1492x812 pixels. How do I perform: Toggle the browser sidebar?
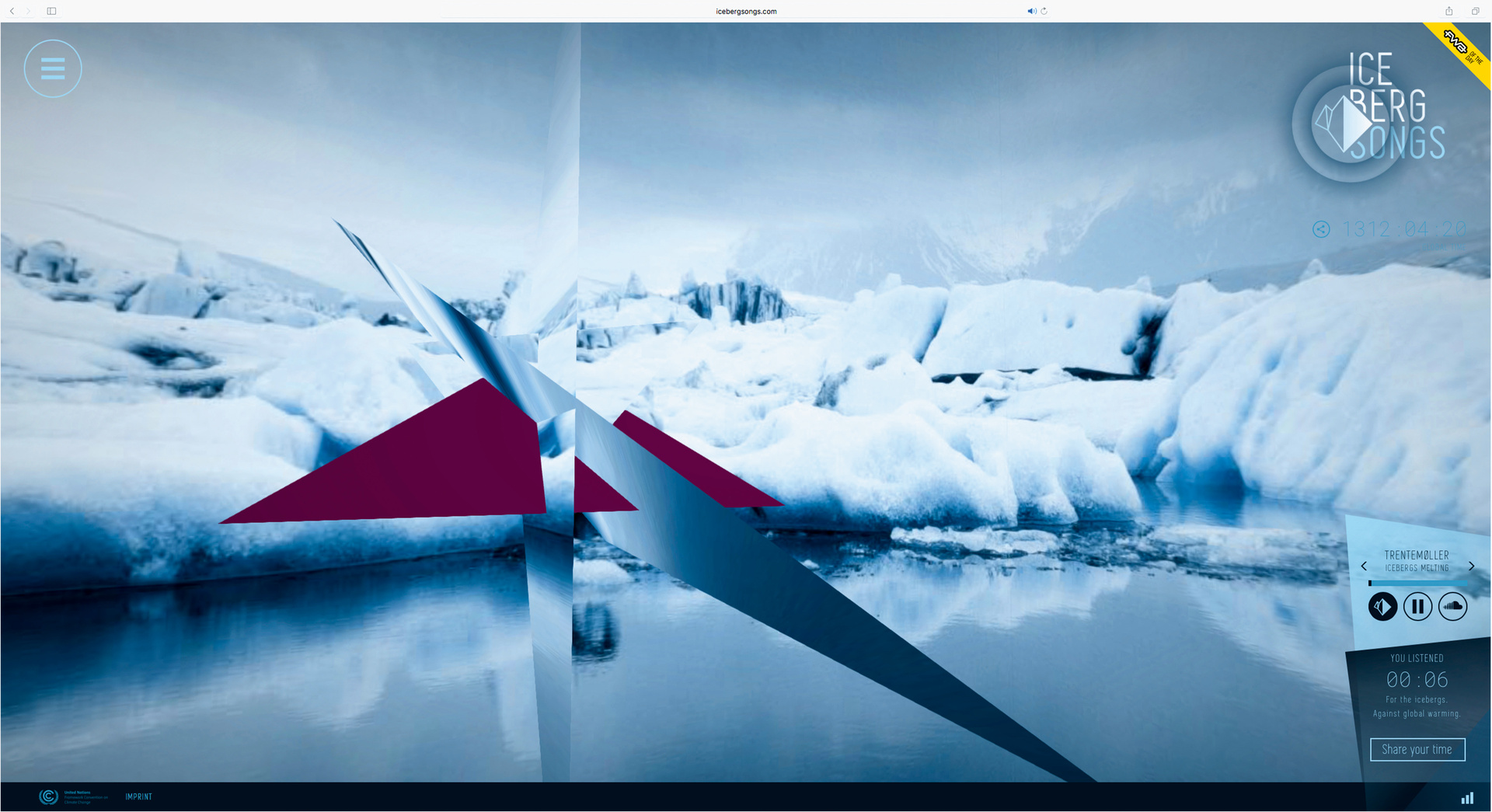coord(51,11)
